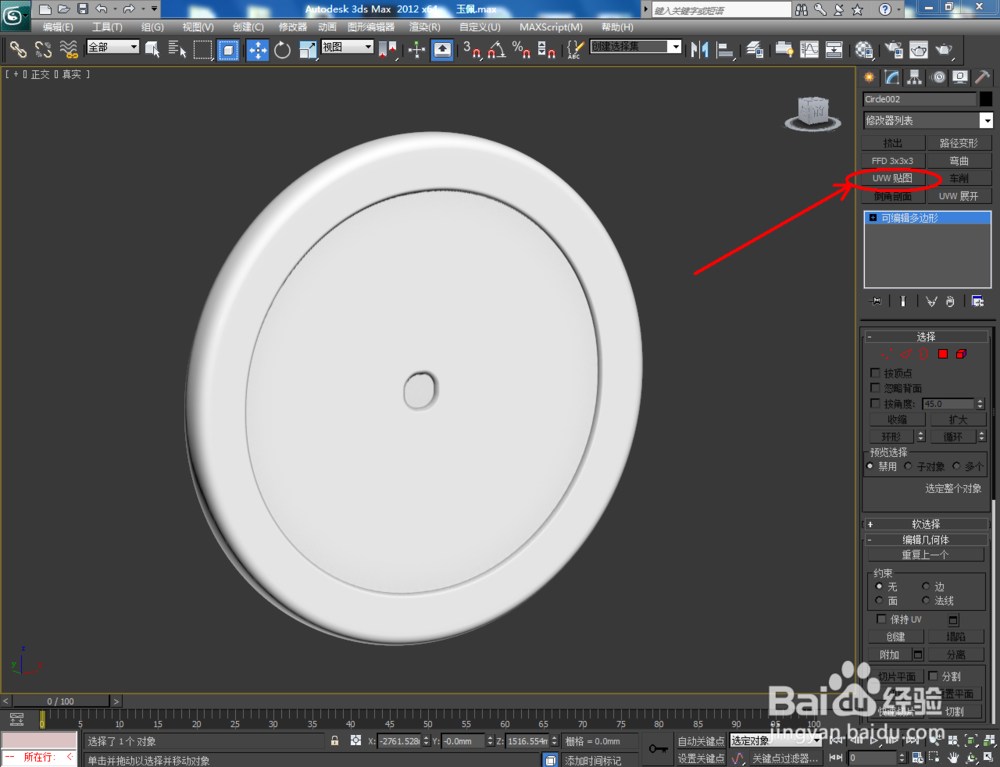
Task: Click the Unlink Selection icon
Action: [43, 50]
